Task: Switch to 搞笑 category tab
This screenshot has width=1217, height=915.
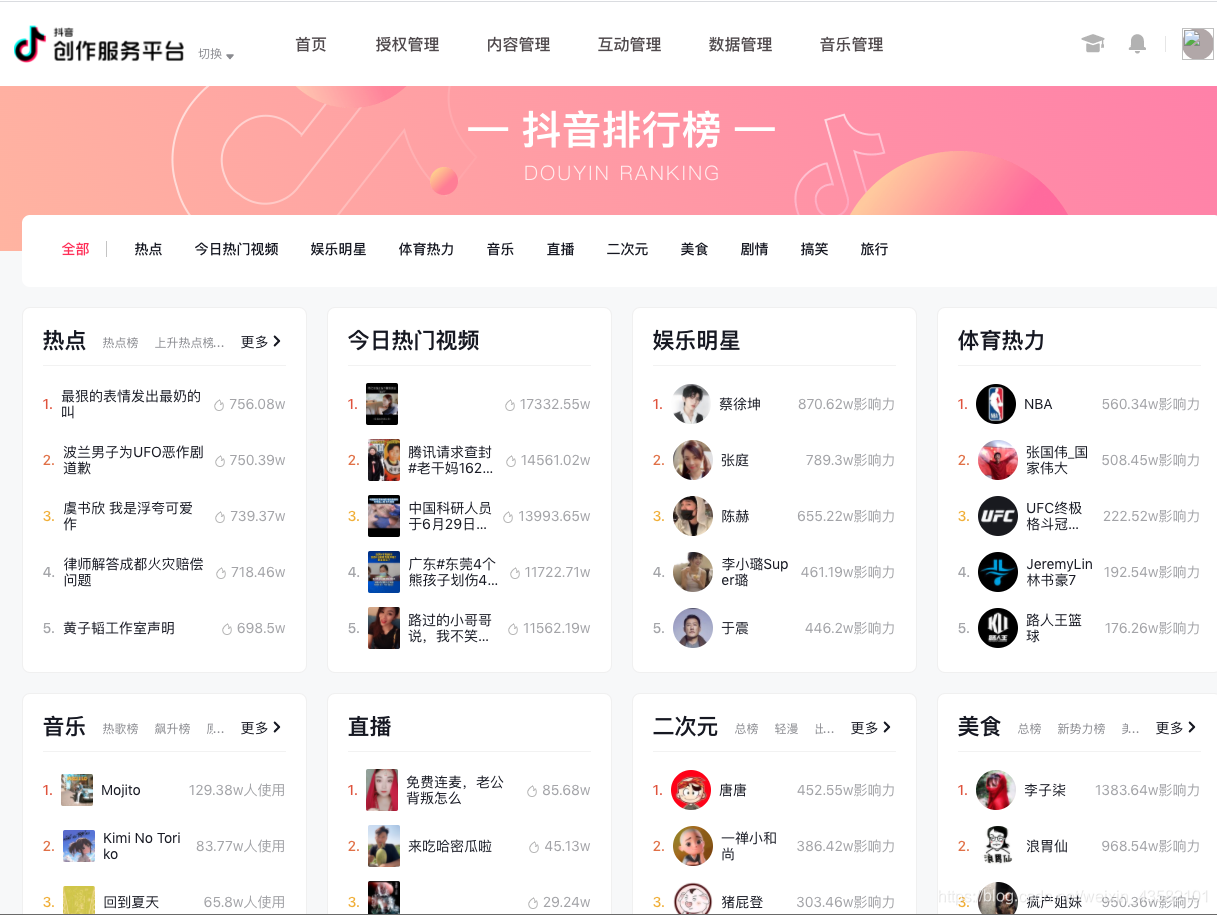Action: point(814,249)
